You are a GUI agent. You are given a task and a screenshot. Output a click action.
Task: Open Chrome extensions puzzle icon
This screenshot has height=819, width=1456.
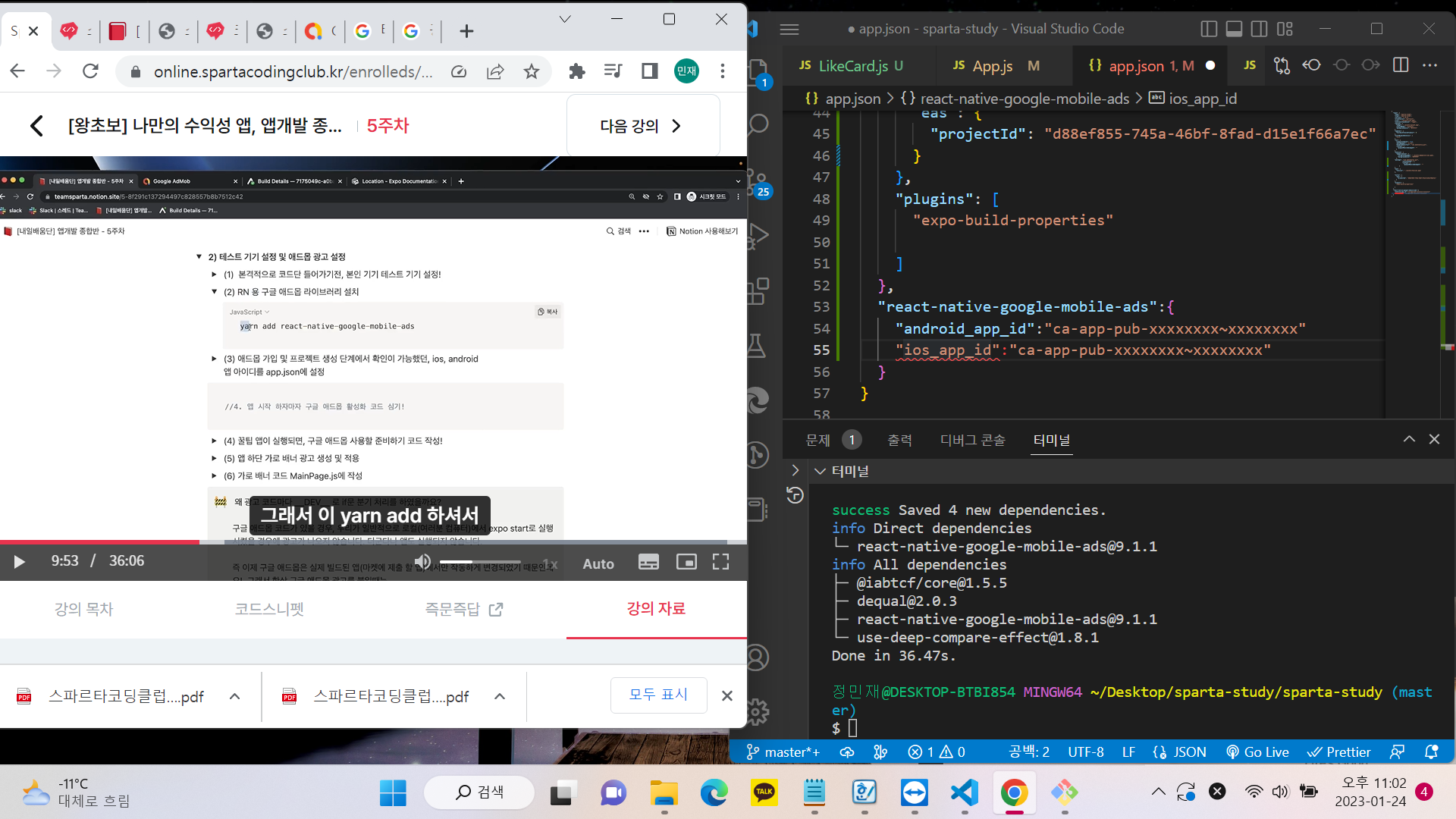(577, 71)
